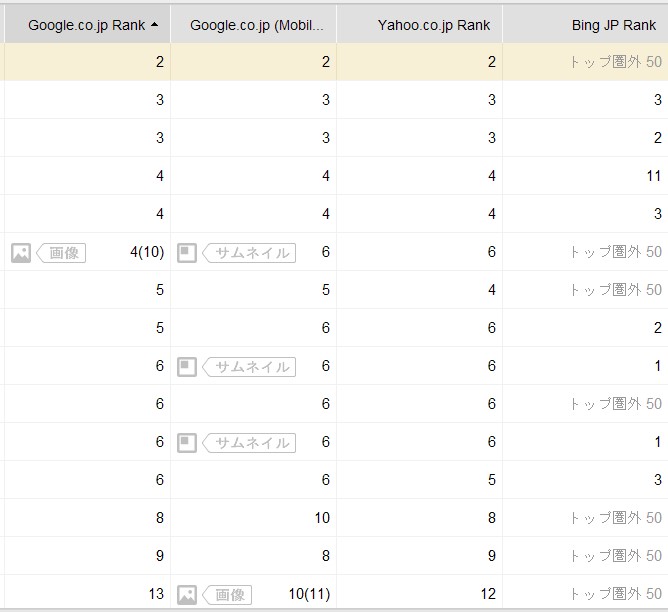
Task: Select the Bing JP rank value 11
Action: [x=654, y=175]
